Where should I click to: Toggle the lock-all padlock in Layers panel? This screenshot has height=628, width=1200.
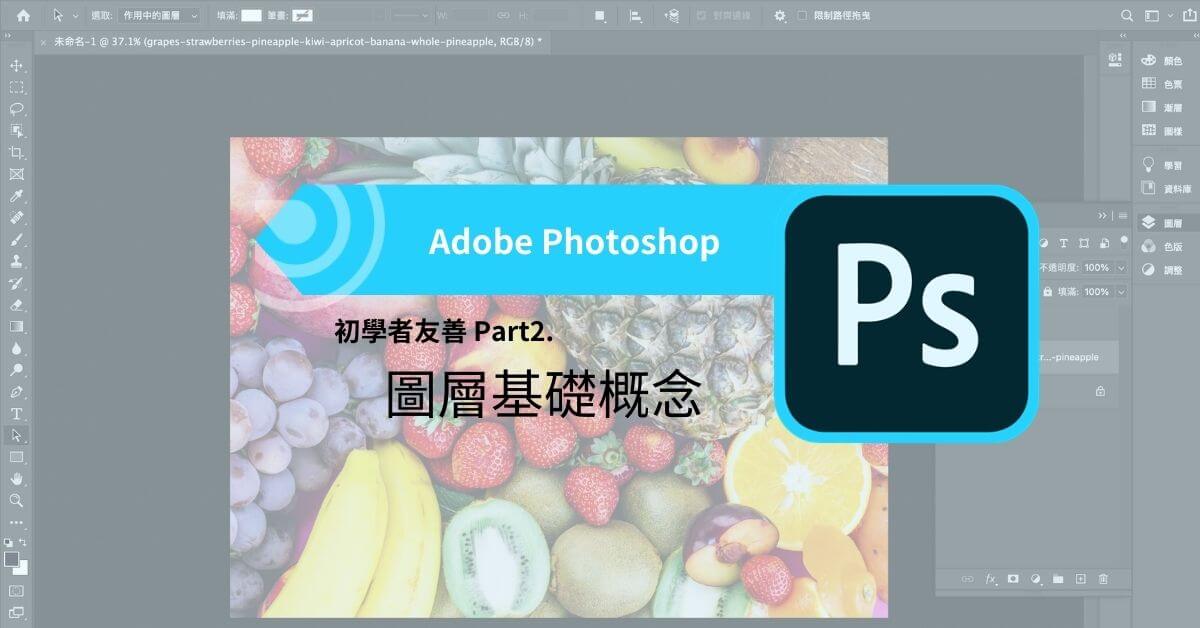[x=1048, y=292]
